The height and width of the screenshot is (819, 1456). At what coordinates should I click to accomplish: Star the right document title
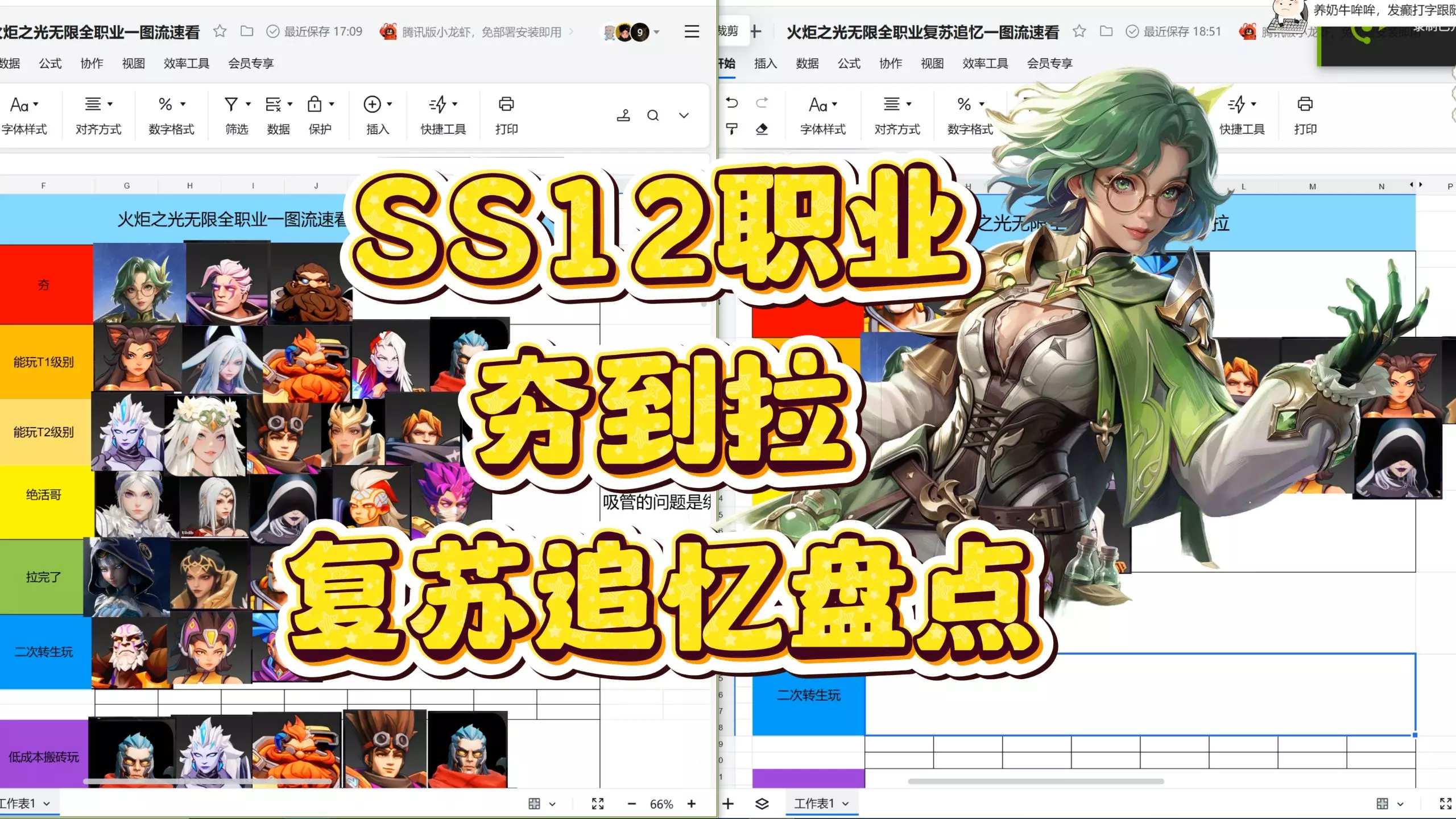click(x=1079, y=31)
